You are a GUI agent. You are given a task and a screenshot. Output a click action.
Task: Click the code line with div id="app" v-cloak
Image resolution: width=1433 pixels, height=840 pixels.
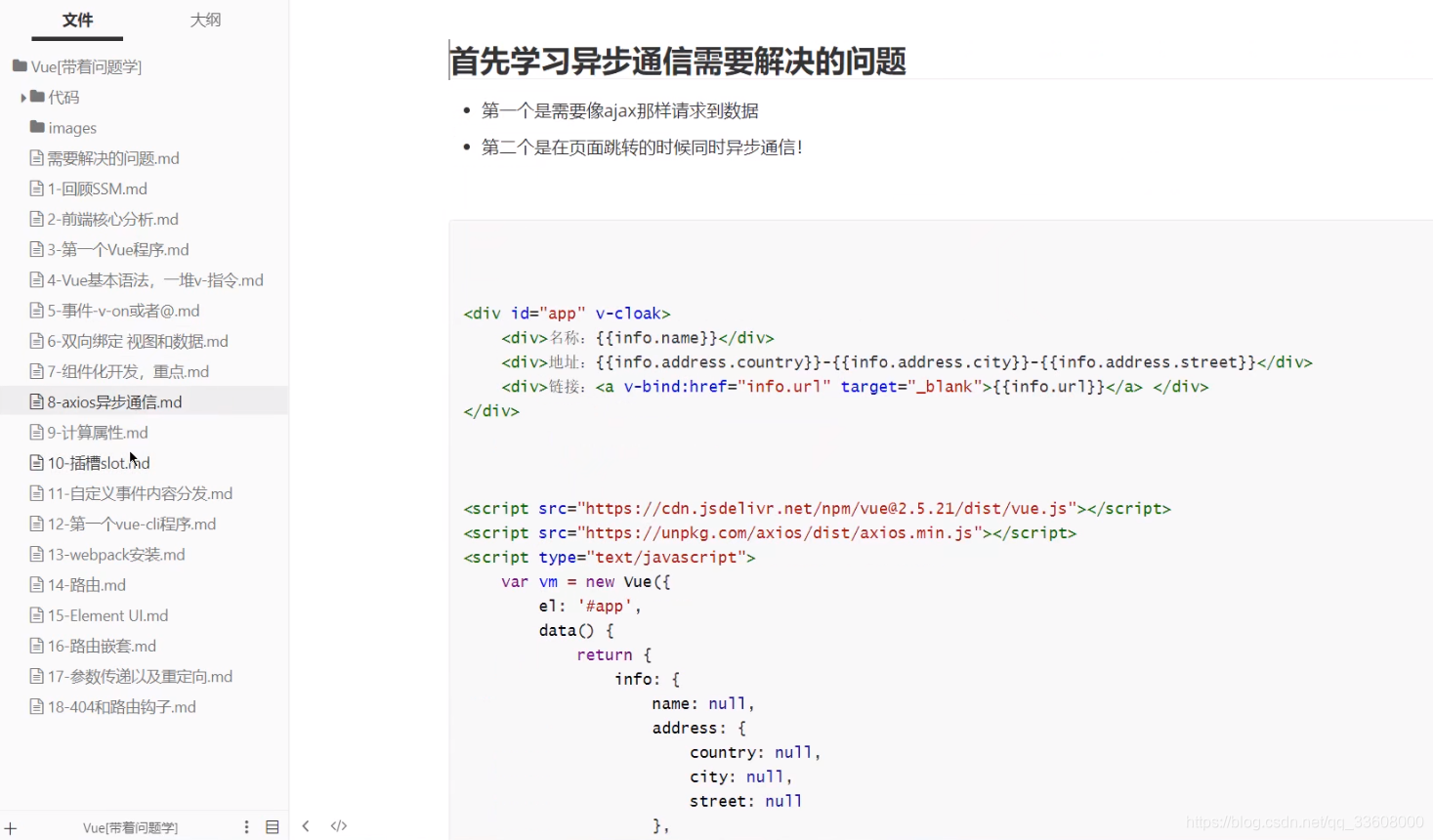click(567, 314)
